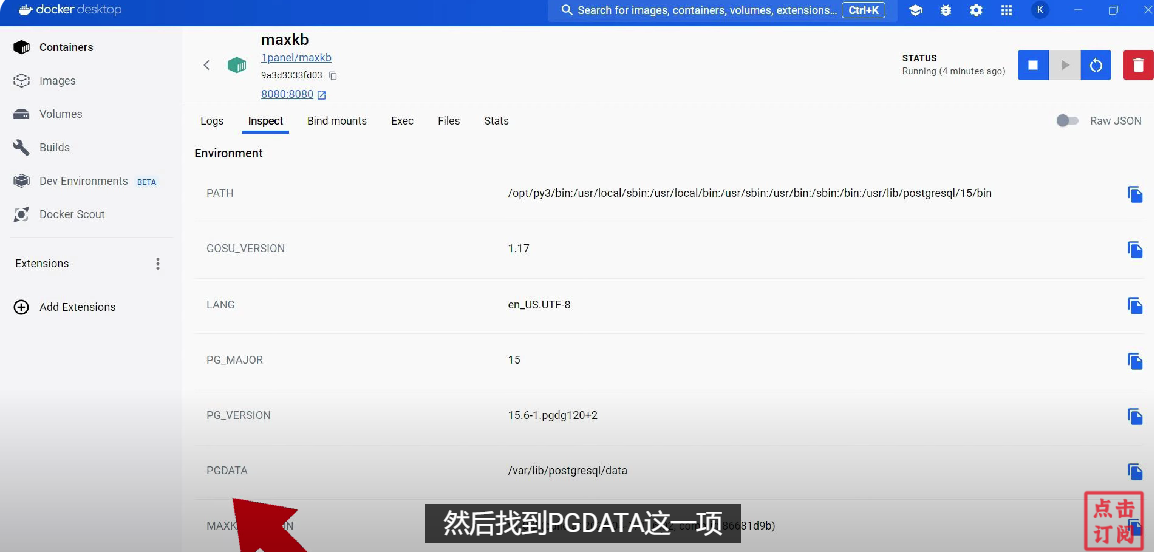This screenshot has height=552, width=1154.
Task: Click Add Extensions
Action: 77,307
